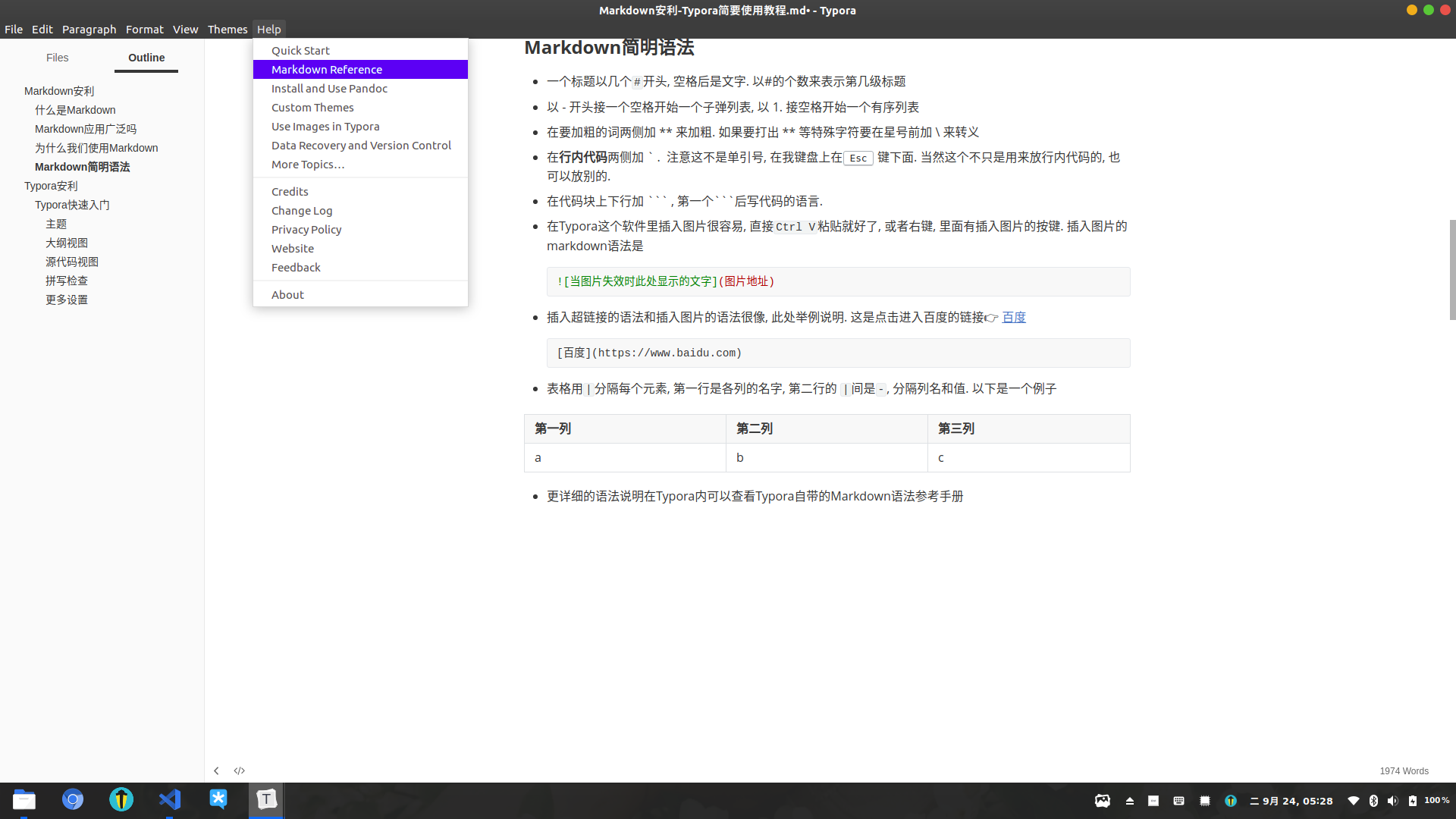Open Chromium browser in taskbar
This screenshot has width=1456, height=819.
pos(73,799)
